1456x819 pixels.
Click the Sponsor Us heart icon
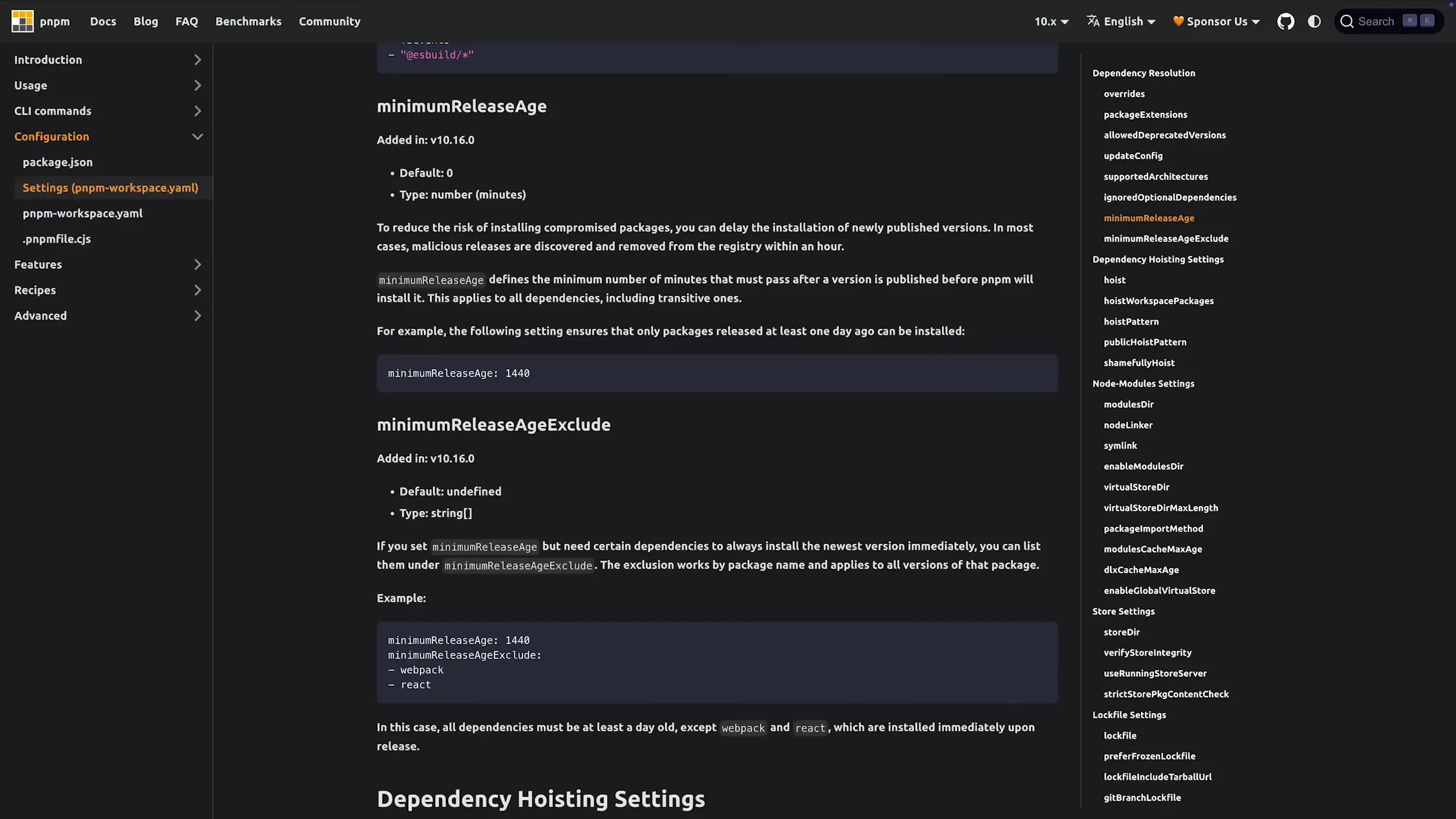1178,21
